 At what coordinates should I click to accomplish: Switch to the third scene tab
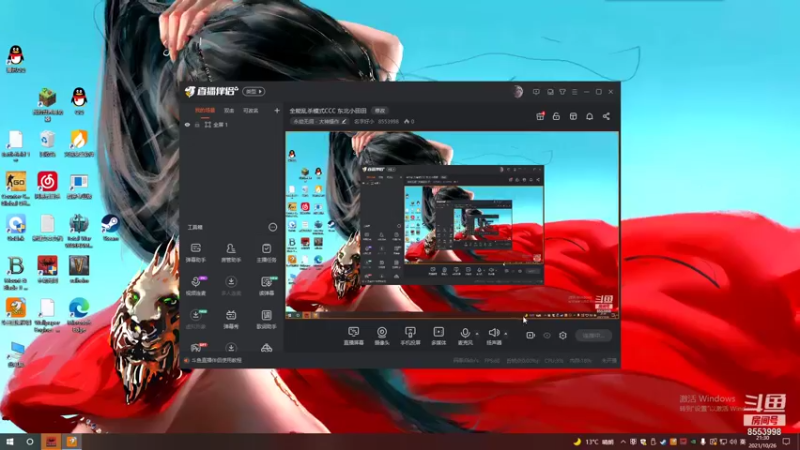pyautogui.click(x=251, y=110)
